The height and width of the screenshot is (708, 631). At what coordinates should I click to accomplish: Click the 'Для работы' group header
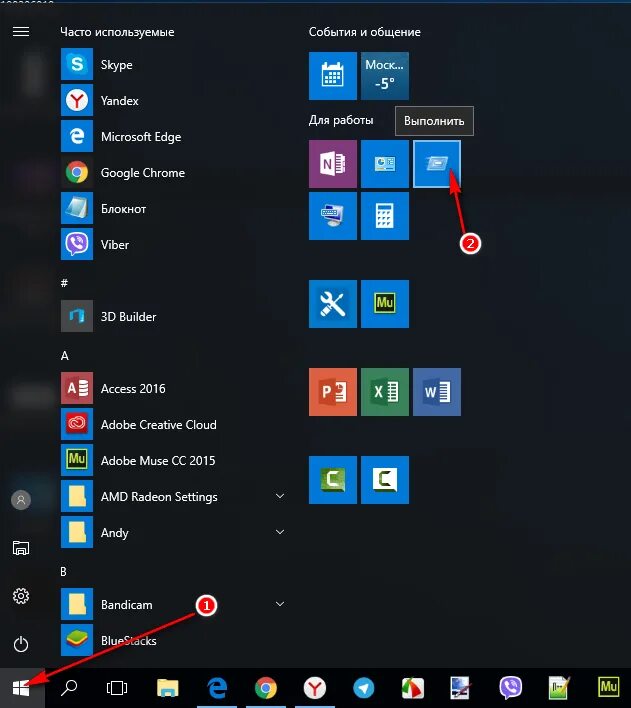pos(341,121)
